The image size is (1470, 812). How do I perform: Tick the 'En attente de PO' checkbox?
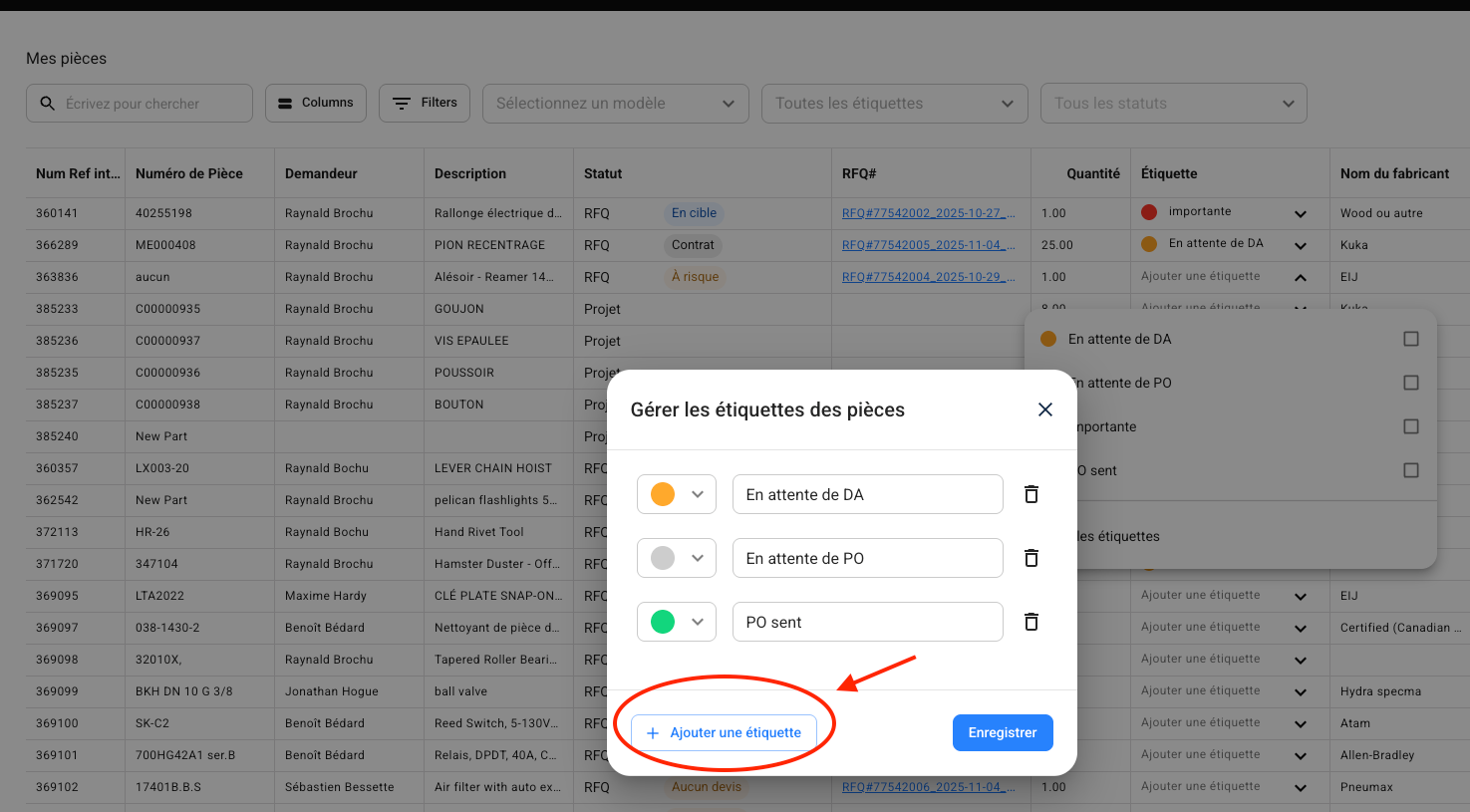[1410, 383]
